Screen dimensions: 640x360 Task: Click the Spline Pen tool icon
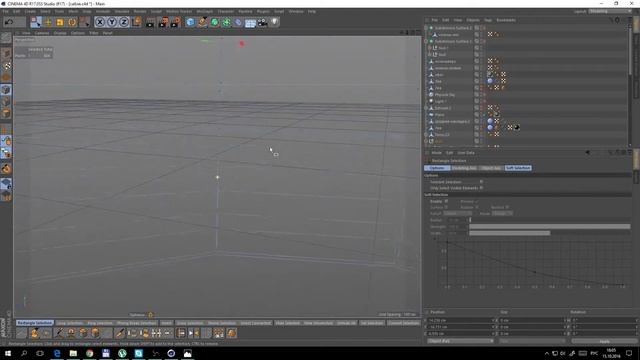pyautogui.click(x=202, y=22)
